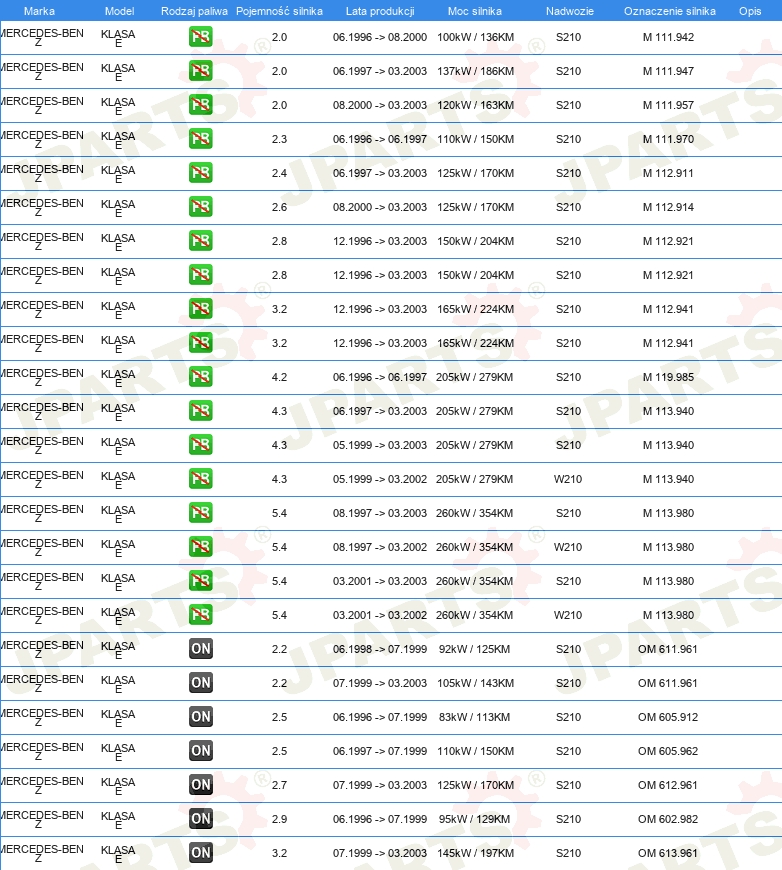
Task: Click the power value 100kW / 136KM
Action: [x=475, y=37]
